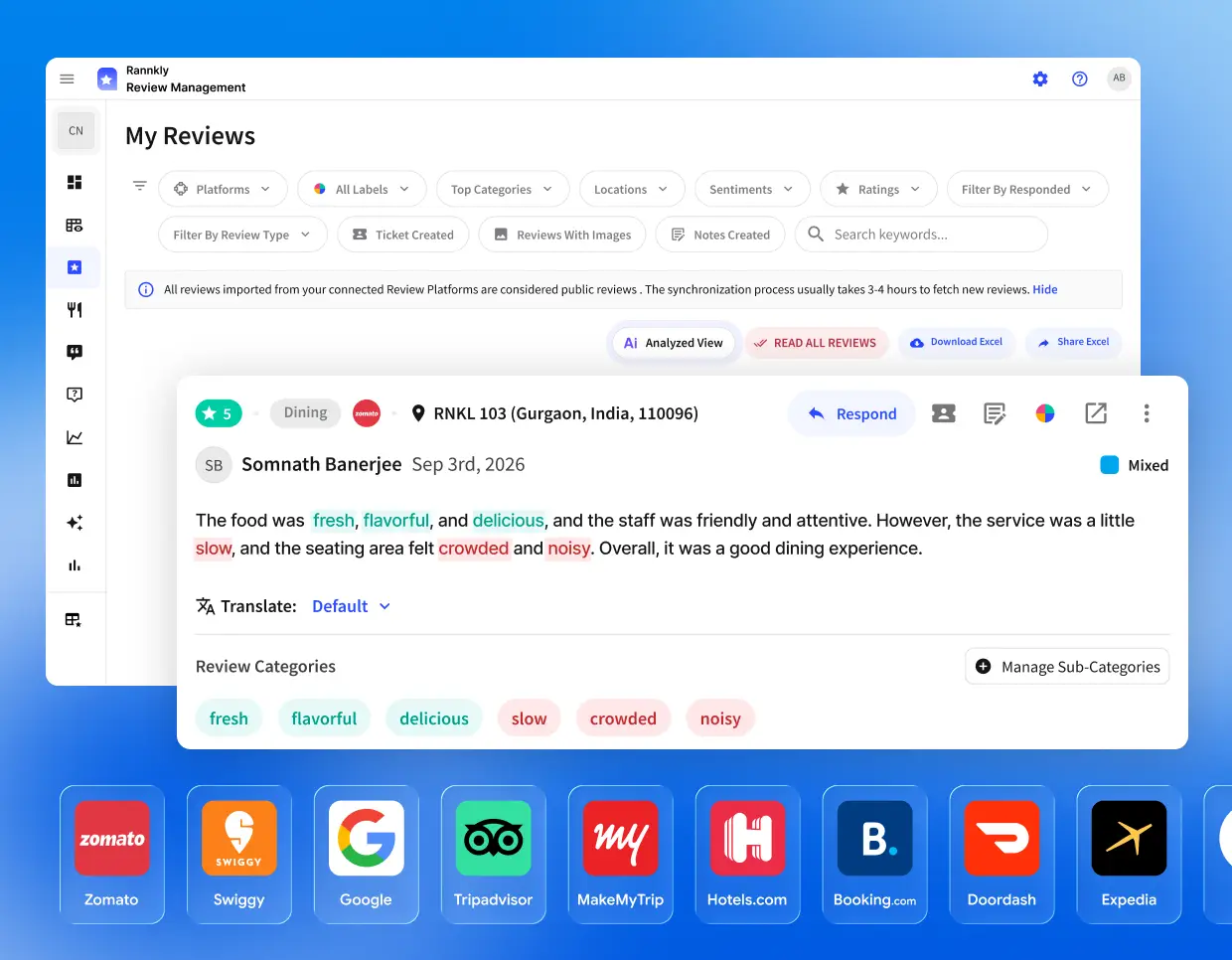Select the crowded category tag
The image size is (1232, 960).
[x=623, y=719]
